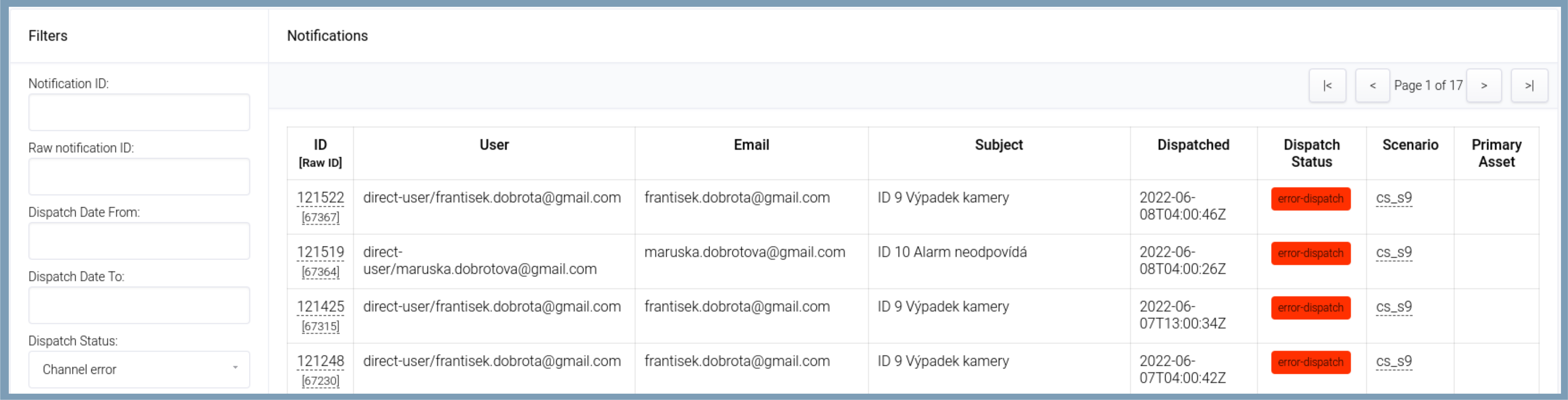Image resolution: width=1568 pixels, height=400 pixels.
Task: Click the Notification ID input field
Action: (x=139, y=112)
